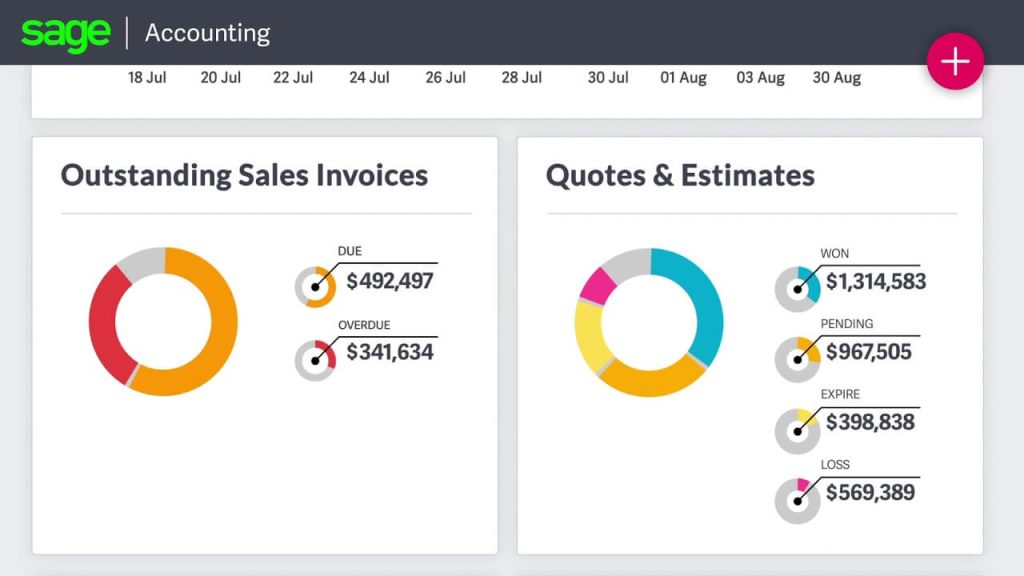Click the 24 Jul axis date
The image size is (1024, 576).
tap(369, 78)
